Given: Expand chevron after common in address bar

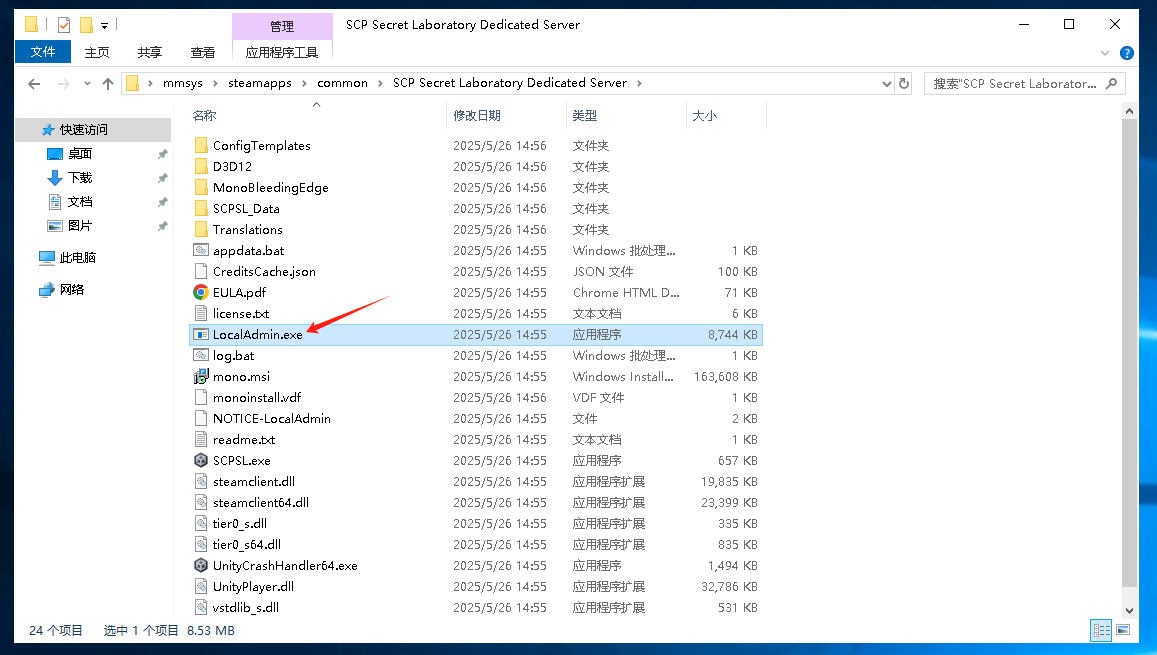Looking at the screenshot, I should point(380,83).
